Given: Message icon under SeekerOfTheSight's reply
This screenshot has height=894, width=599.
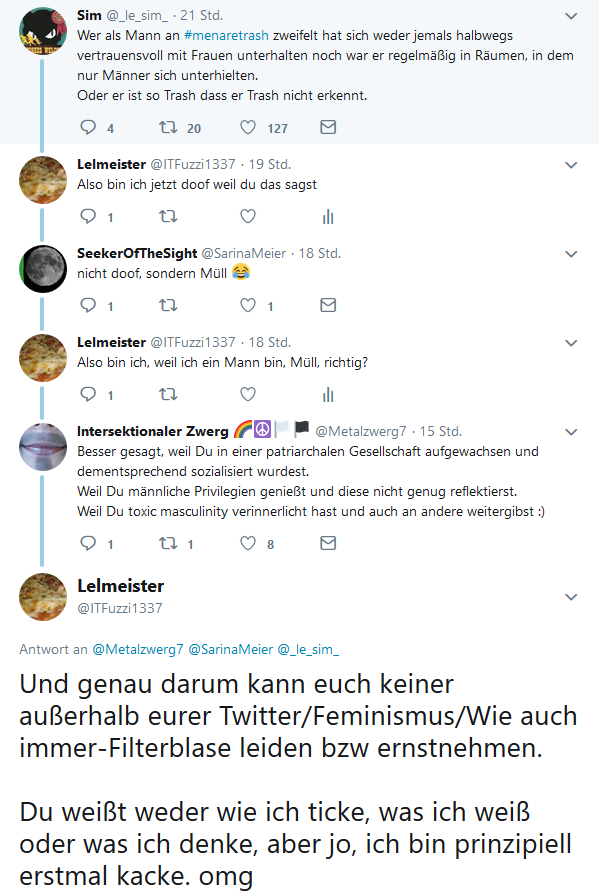Looking at the screenshot, I should [x=328, y=305].
